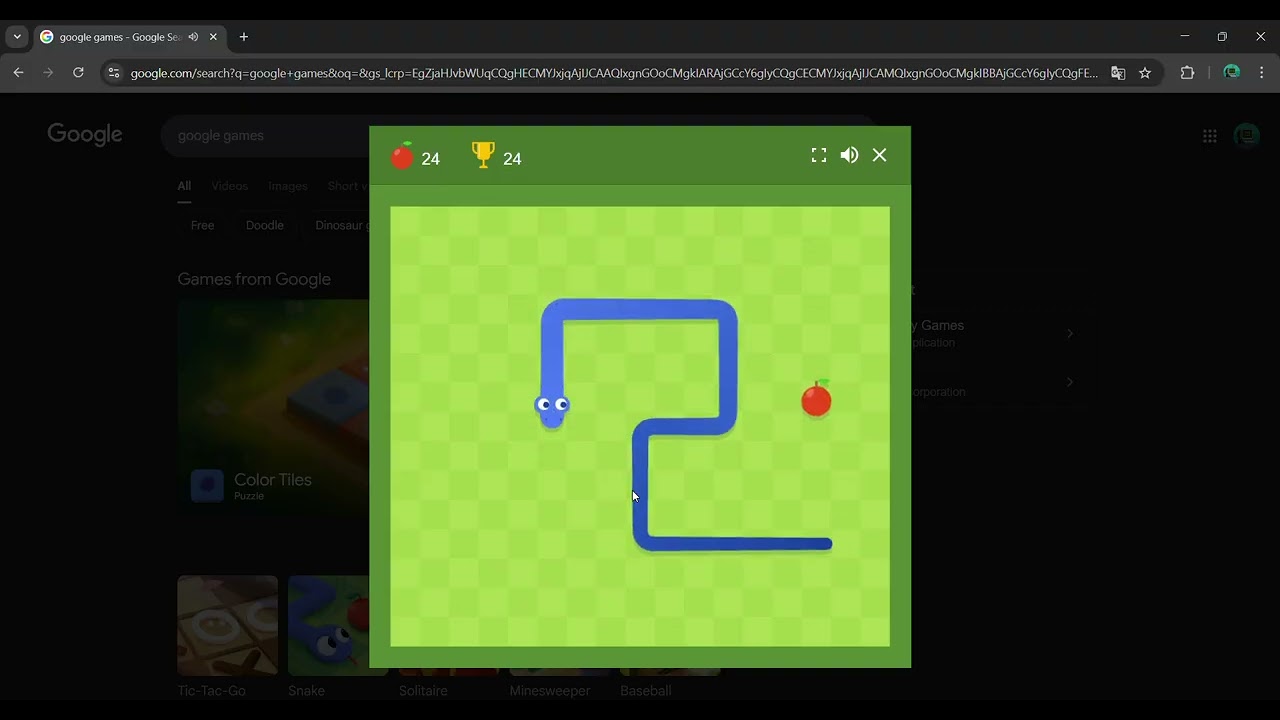View site information in address bar

coord(113,73)
